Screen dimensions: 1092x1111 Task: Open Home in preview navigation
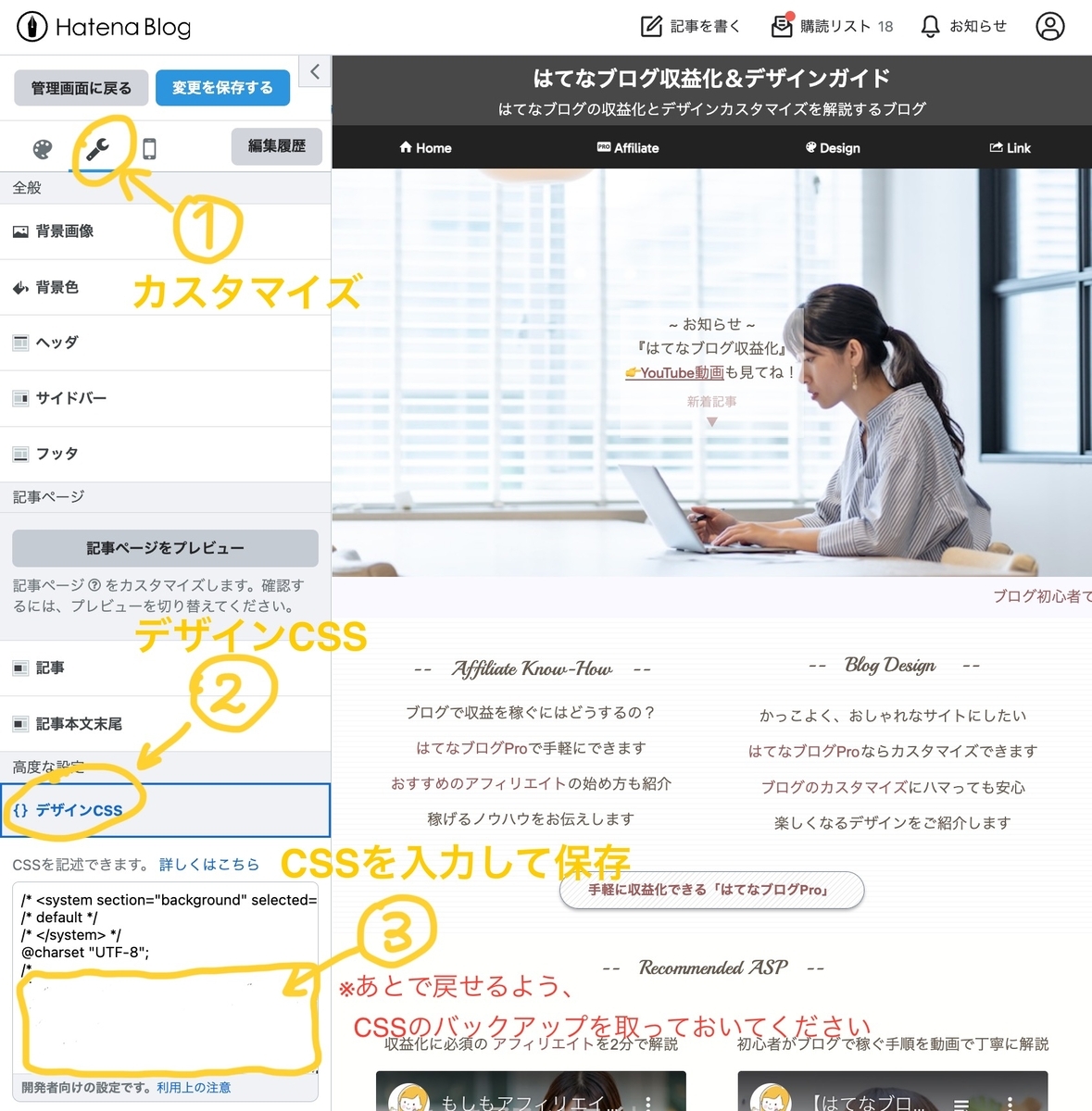point(425,147)
